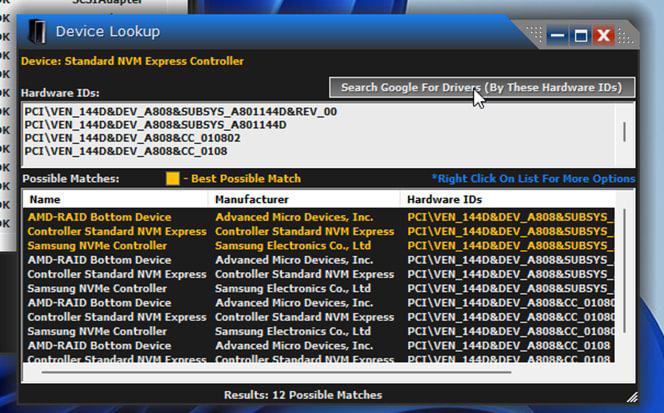Click the window resize grip in bottom corner
This screenshot has width=664, height=413.
[632, 397]
